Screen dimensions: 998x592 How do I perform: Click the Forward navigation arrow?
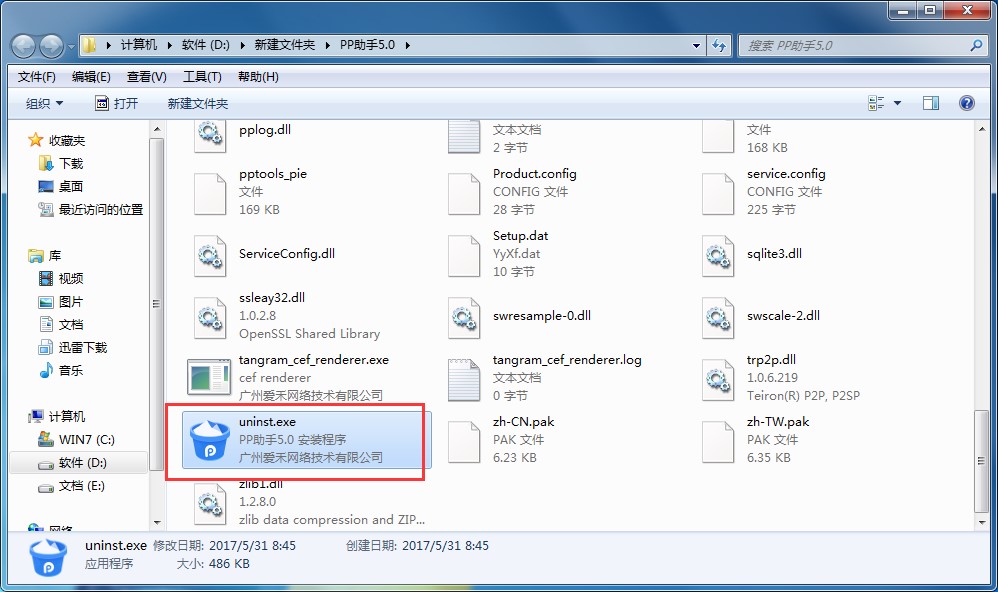51,46
